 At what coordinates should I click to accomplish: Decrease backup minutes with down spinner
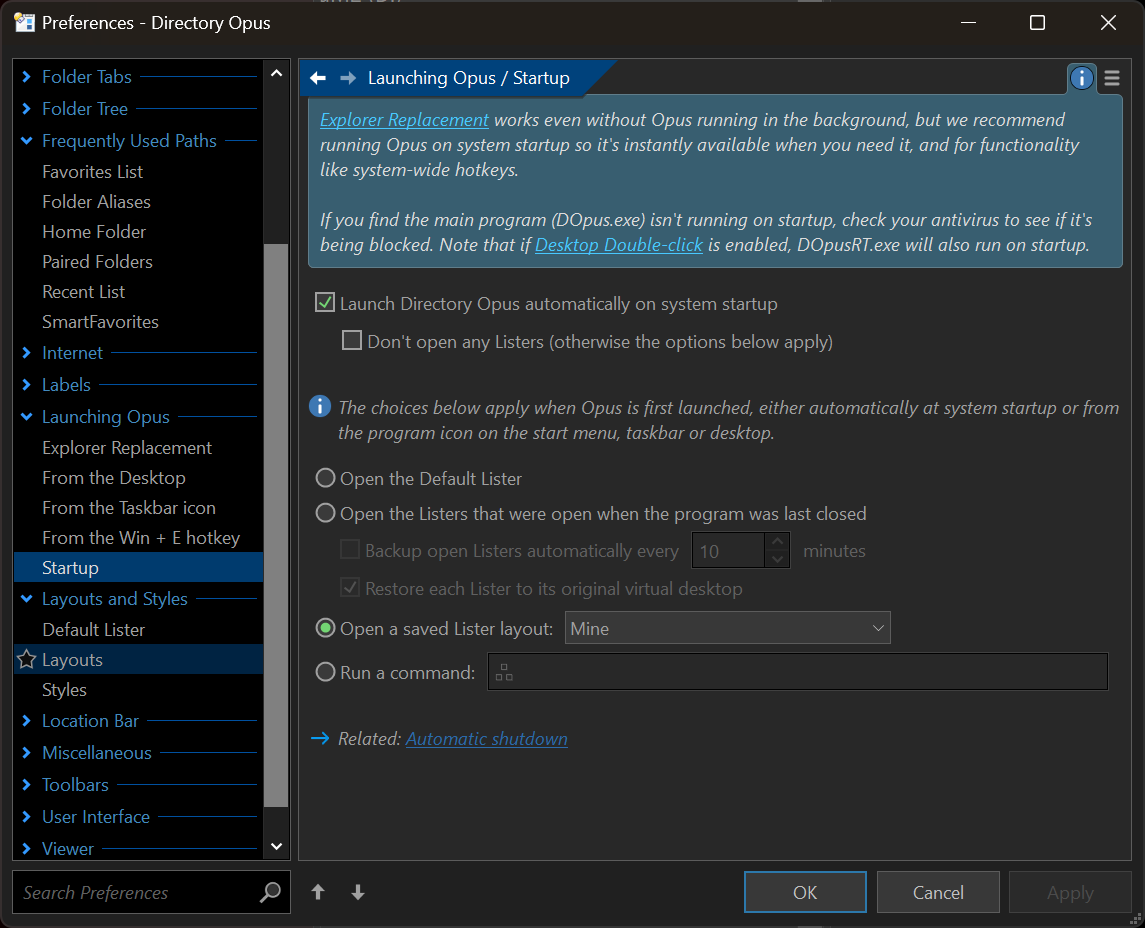pyautogui.click(x=777, y=559)
